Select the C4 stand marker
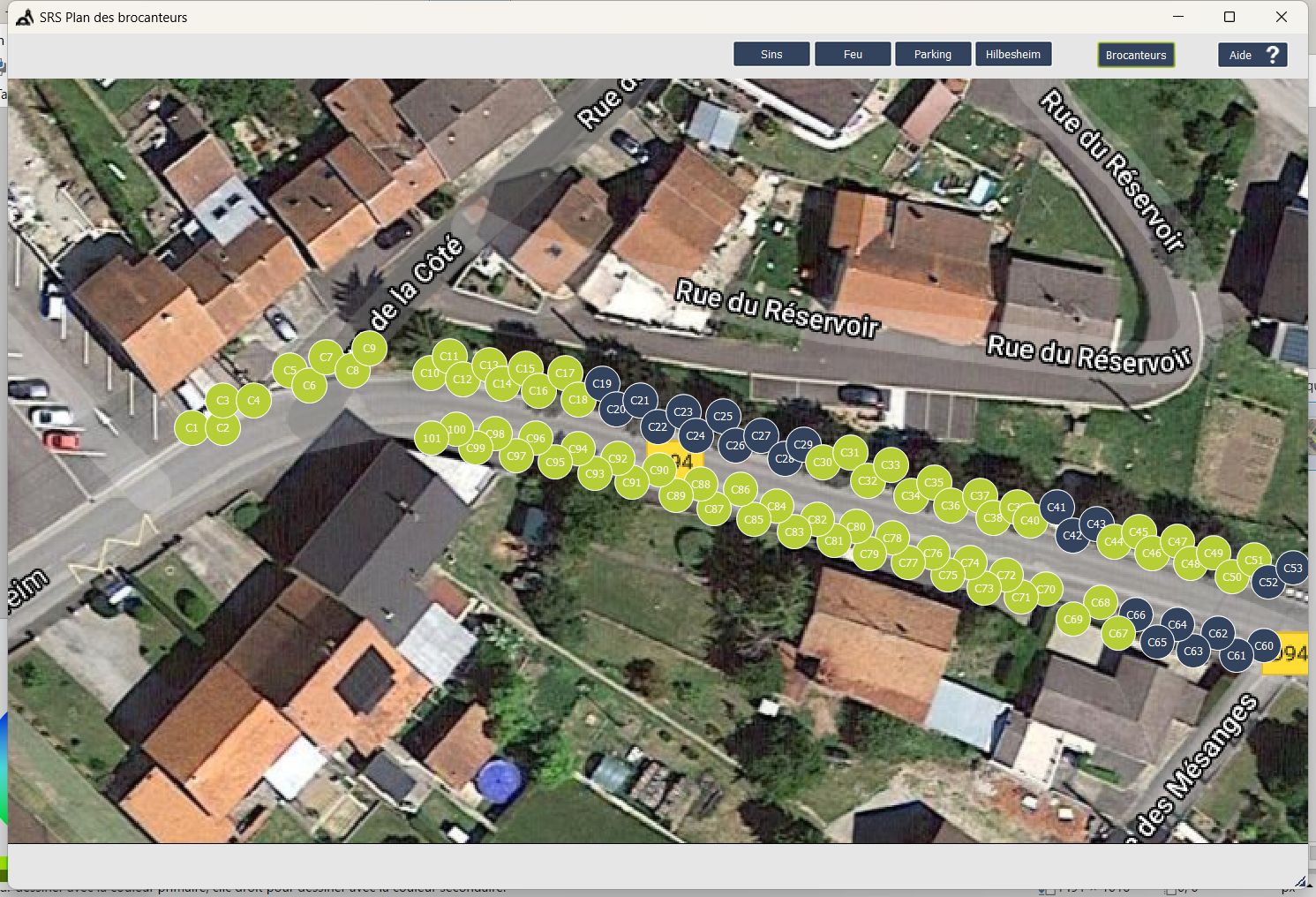Image resolution: width=1316 pixels, height=897 pixels. point(253,400)
